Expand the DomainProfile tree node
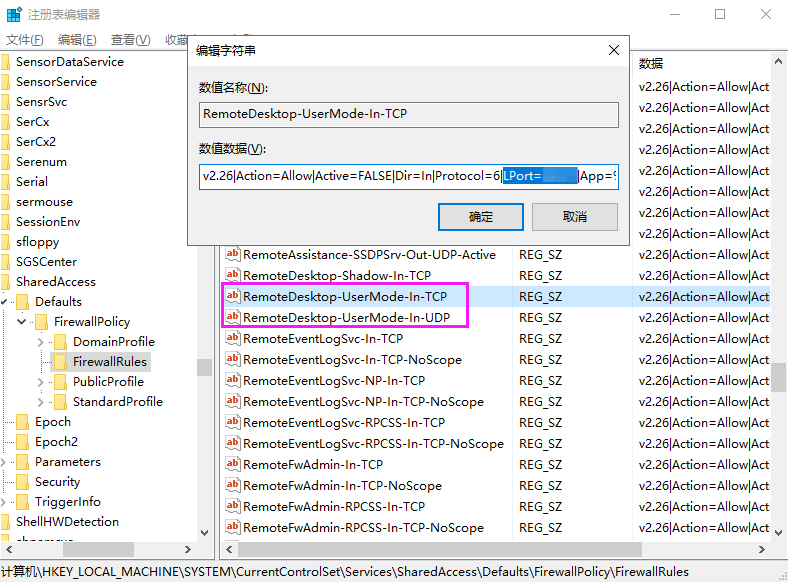788x582 pixels. (x=41, y=342)
